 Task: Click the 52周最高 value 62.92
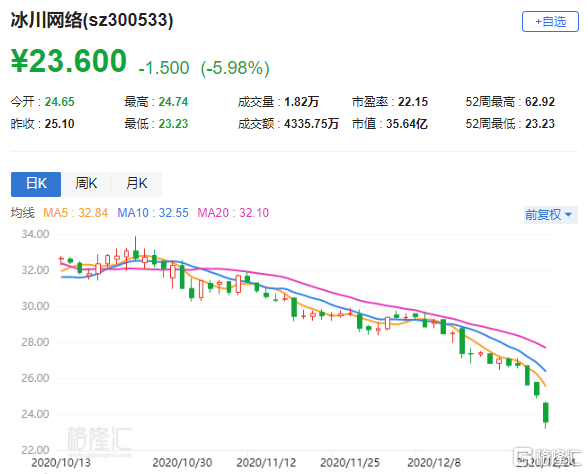tap(540, 102)
